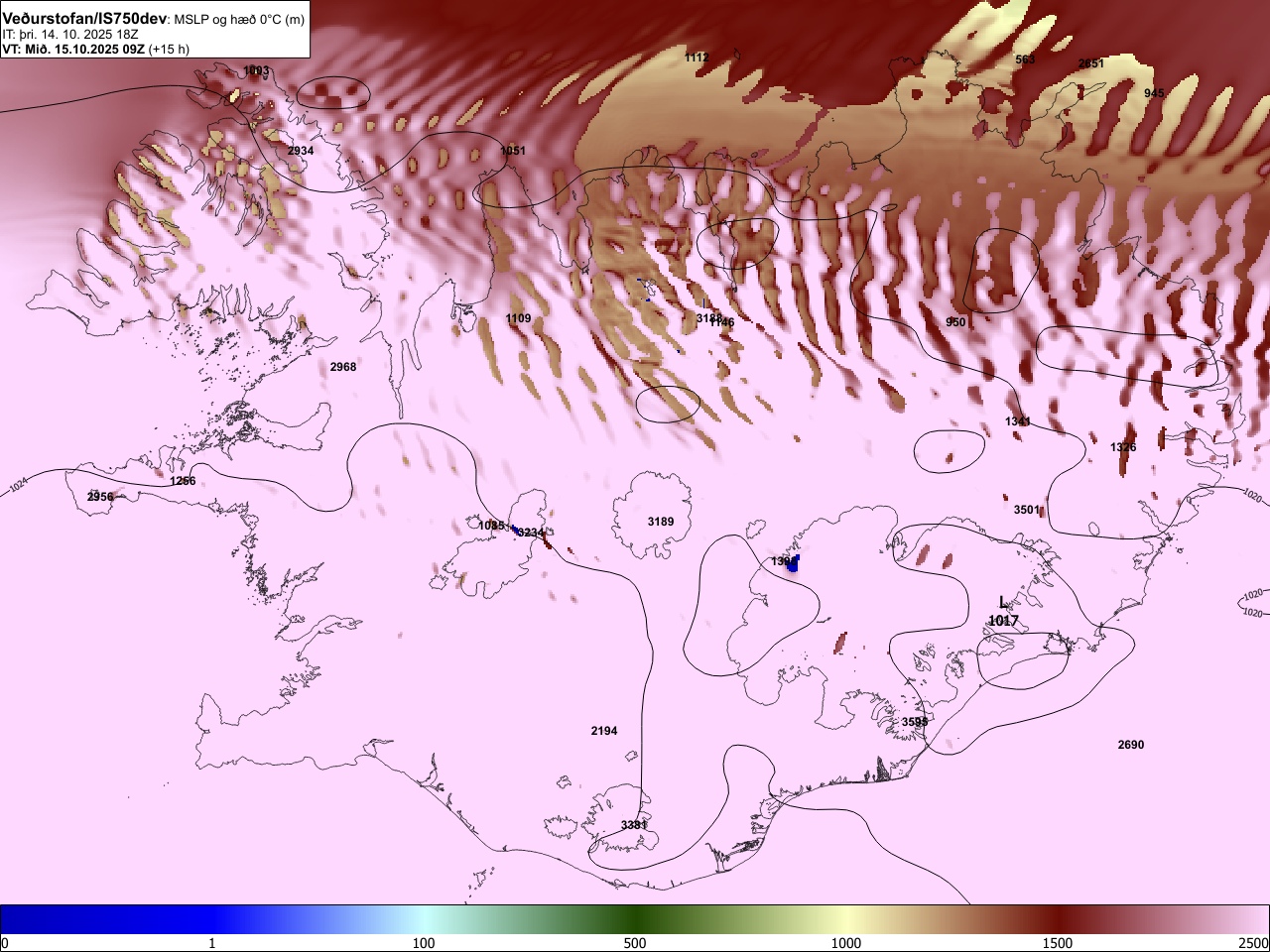Click the 1109 height value

click(x=518, y=318)
